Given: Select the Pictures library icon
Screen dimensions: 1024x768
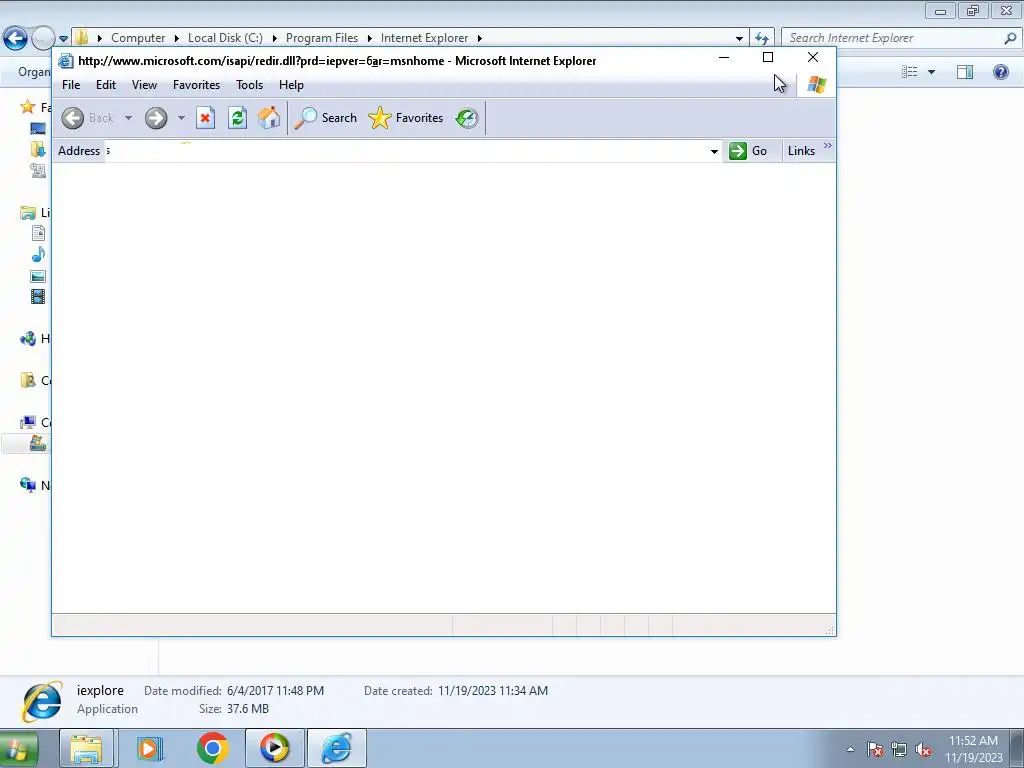Looking at the screenshot, I should [39, 276].
